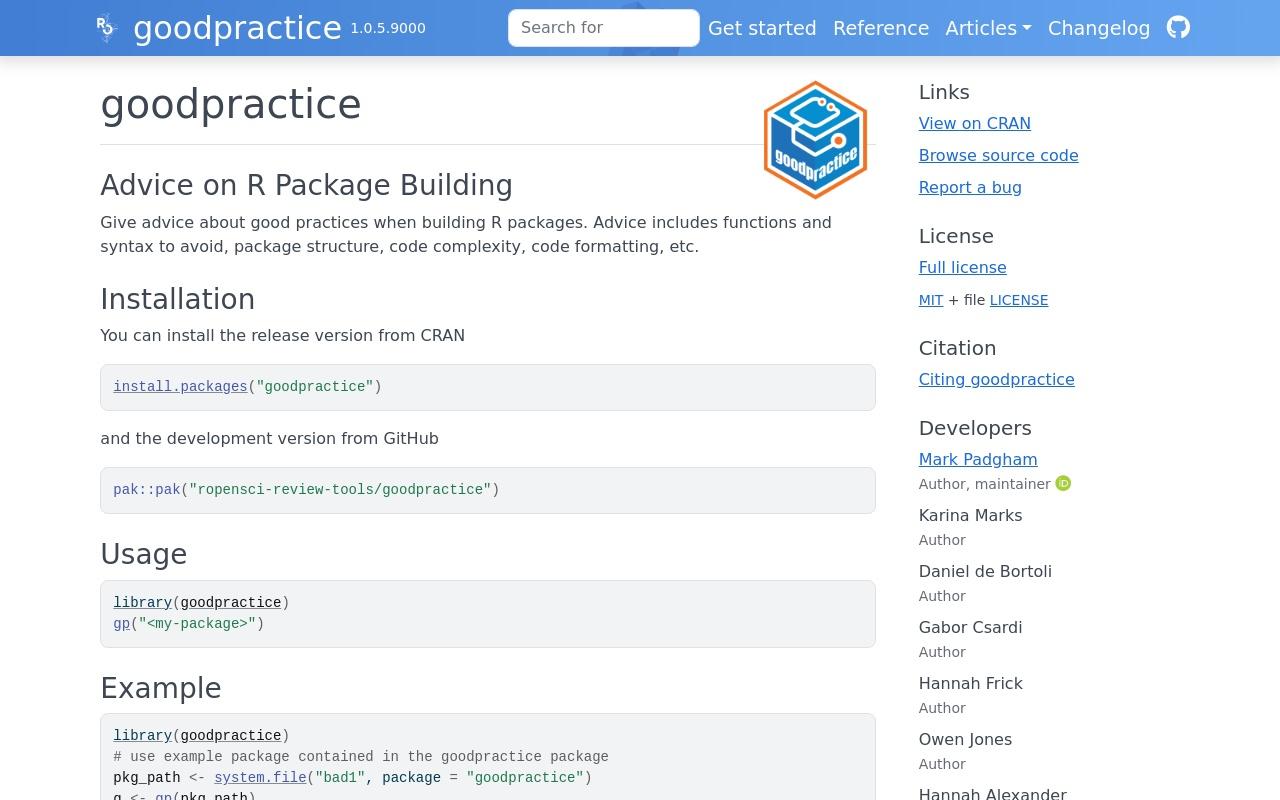
Task: Click the MIT license link
Action: click(x=931, y=300)
